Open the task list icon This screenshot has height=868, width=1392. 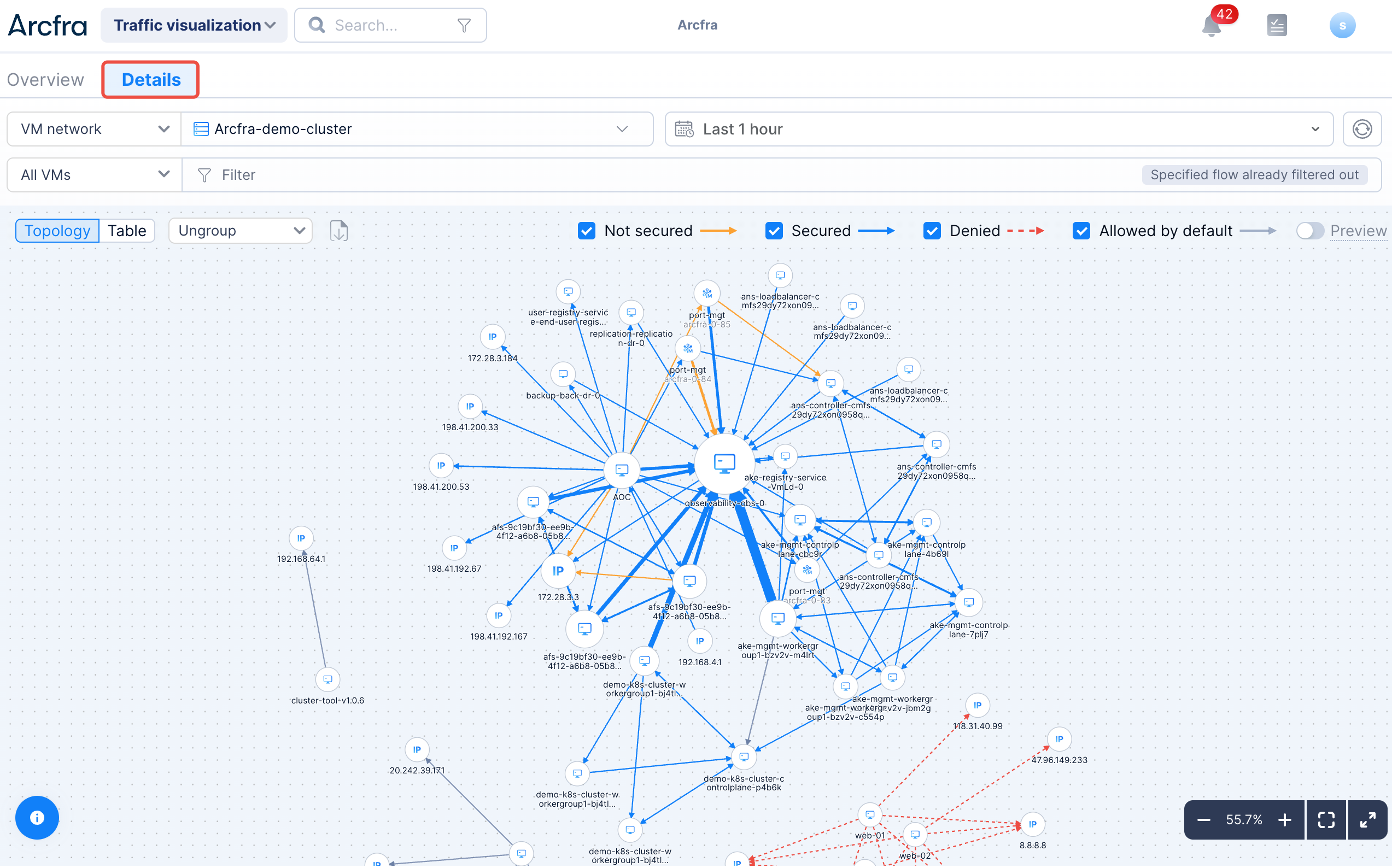tap(1277, 25)
